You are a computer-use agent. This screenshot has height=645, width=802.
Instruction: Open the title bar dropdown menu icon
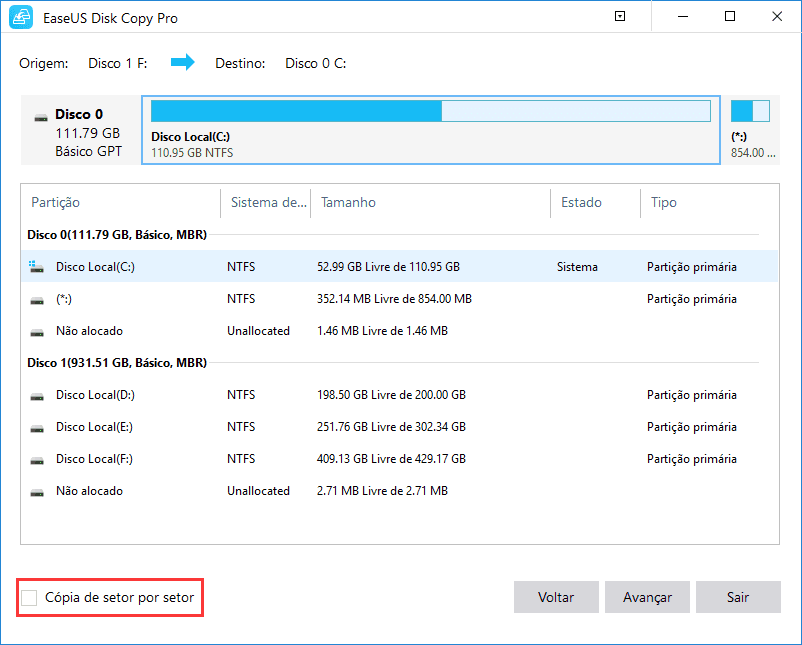(x=619, y=16)
